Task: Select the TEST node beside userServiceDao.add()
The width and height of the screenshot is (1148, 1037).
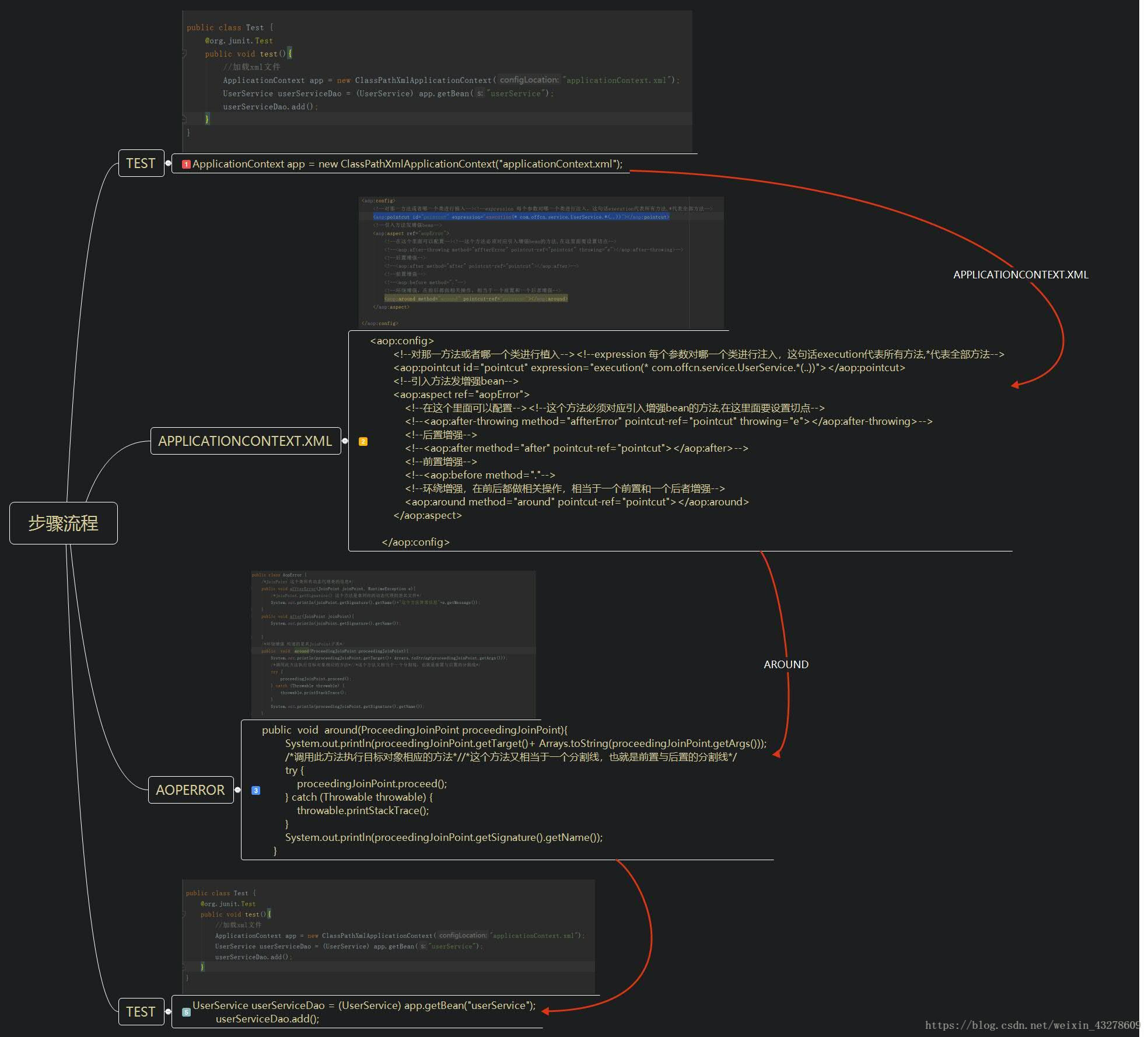Action: 141,1012
